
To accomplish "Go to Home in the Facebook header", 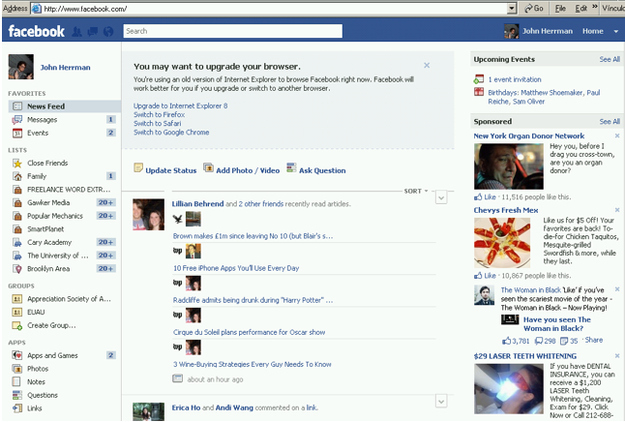I will (593, 31).
